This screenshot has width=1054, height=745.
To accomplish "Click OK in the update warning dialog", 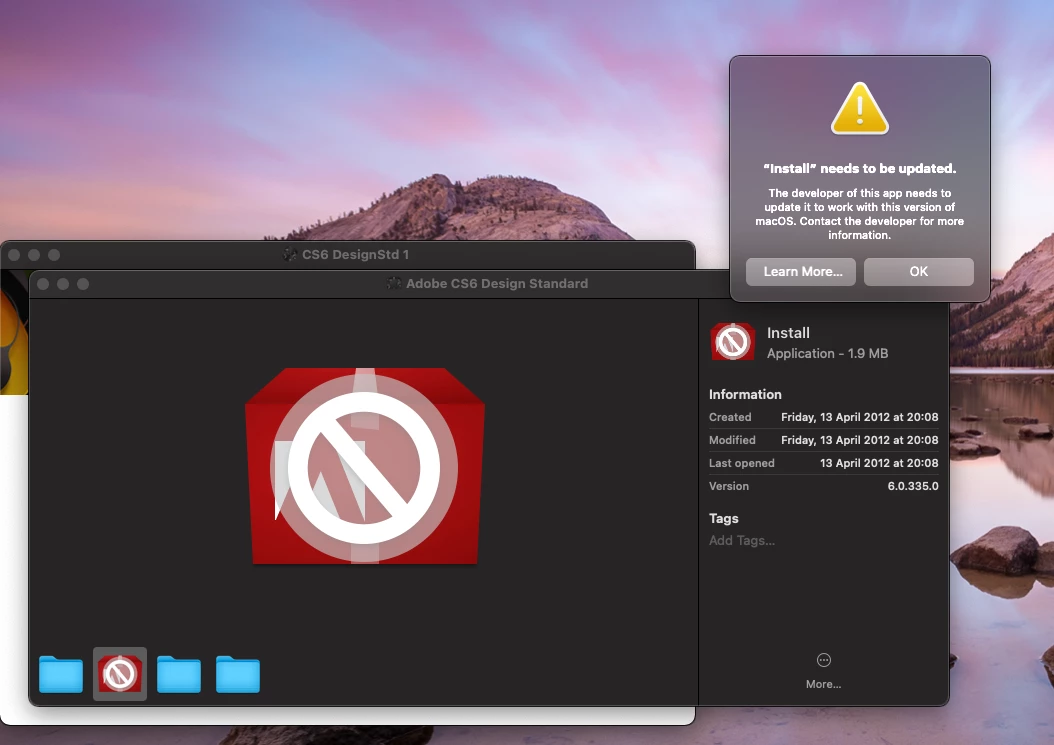I will pos(918,272).
